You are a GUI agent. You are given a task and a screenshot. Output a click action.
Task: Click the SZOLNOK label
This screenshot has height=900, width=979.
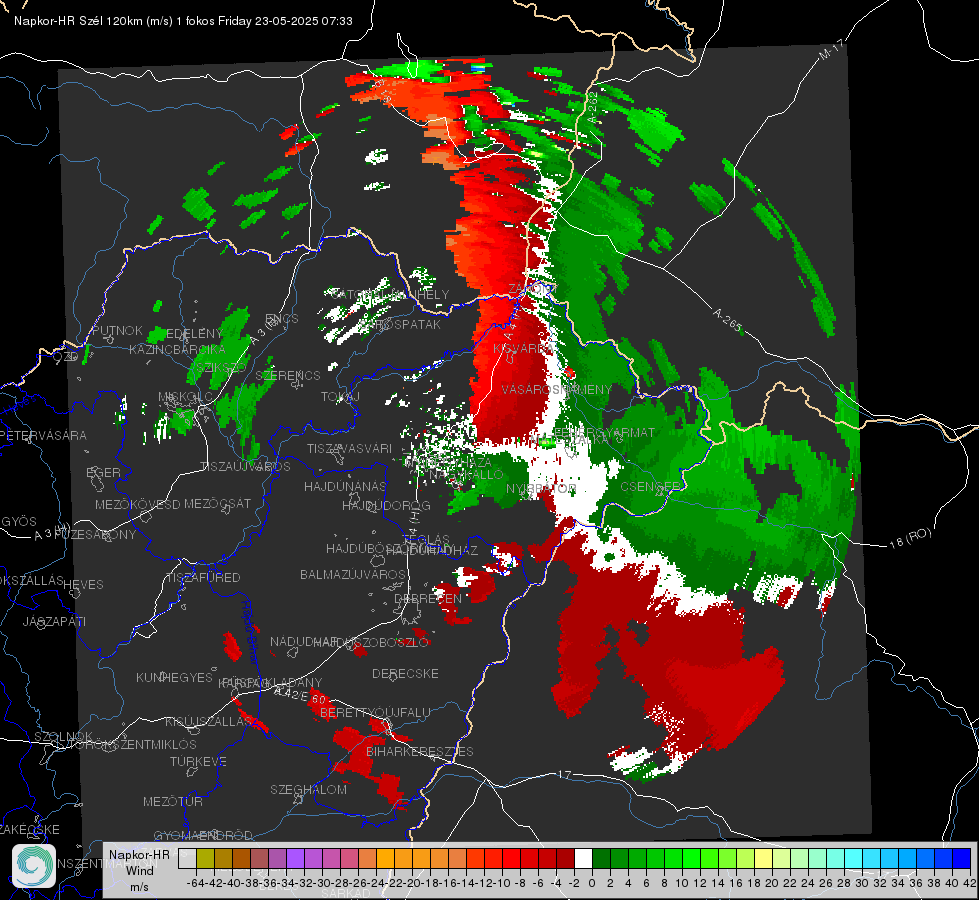[x=63, y=736]
